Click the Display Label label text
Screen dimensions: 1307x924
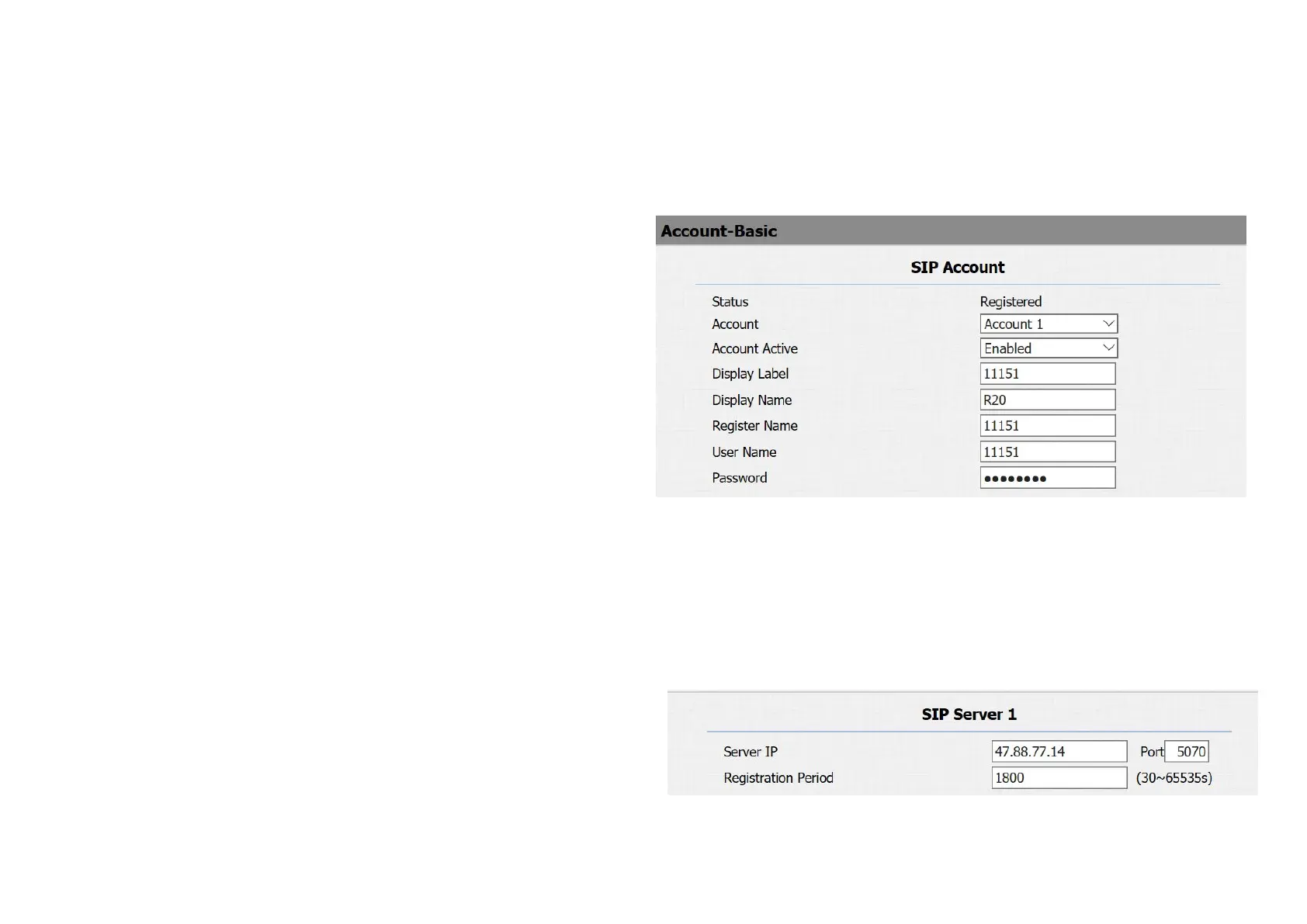point(750,374)
